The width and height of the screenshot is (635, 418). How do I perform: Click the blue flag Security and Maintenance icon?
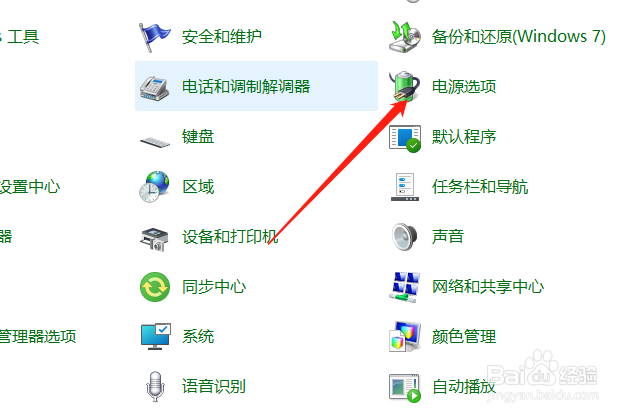point(154,37)
